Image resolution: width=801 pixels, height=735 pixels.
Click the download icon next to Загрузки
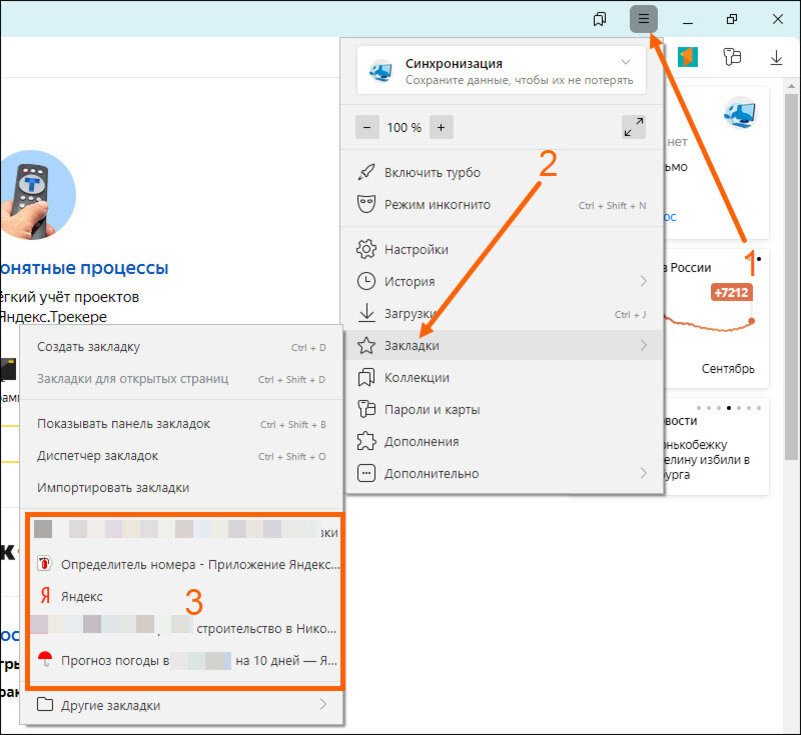click(x=366, y=313)
